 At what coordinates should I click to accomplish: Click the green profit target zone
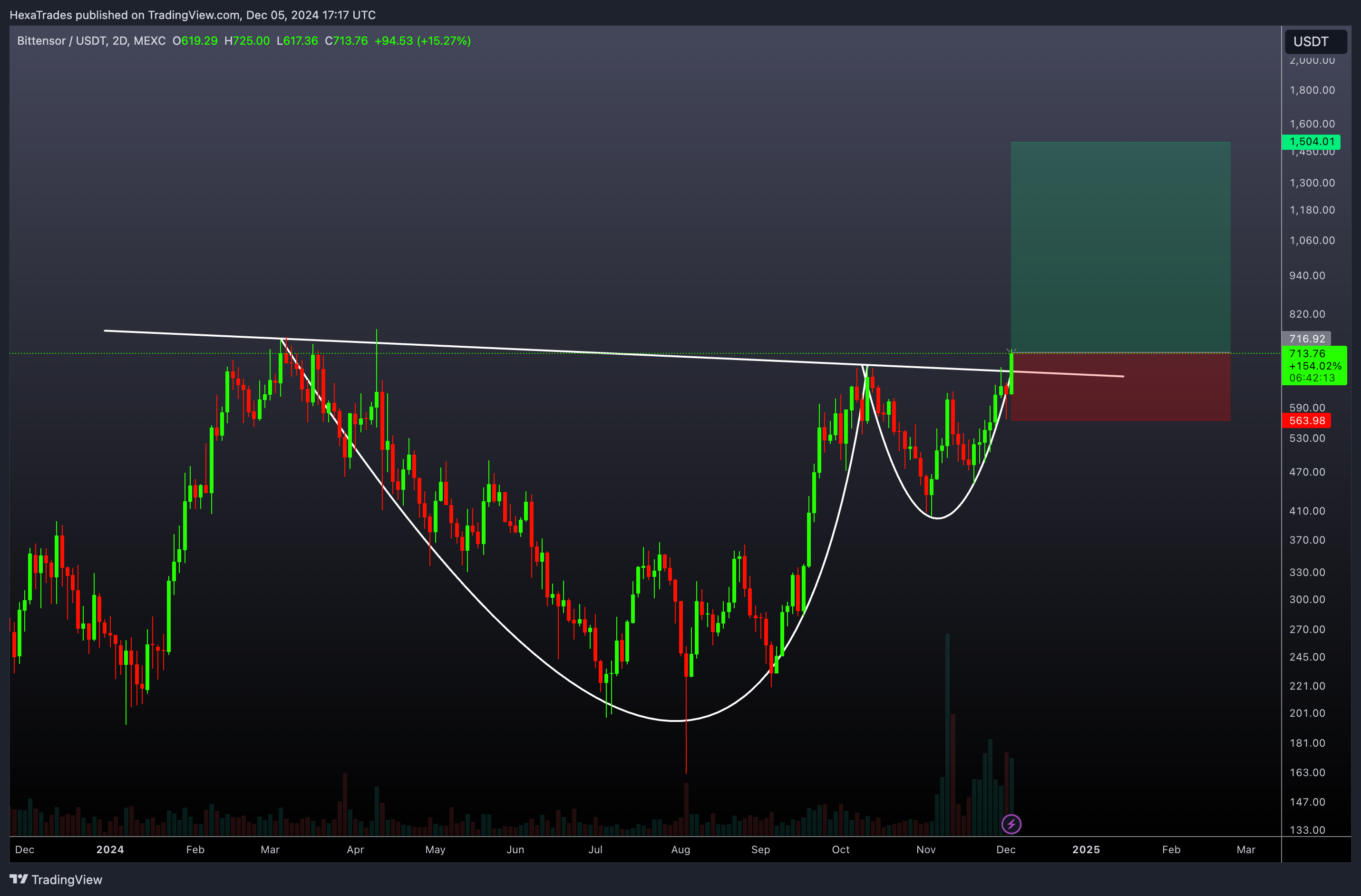[x=1120, y=247]
